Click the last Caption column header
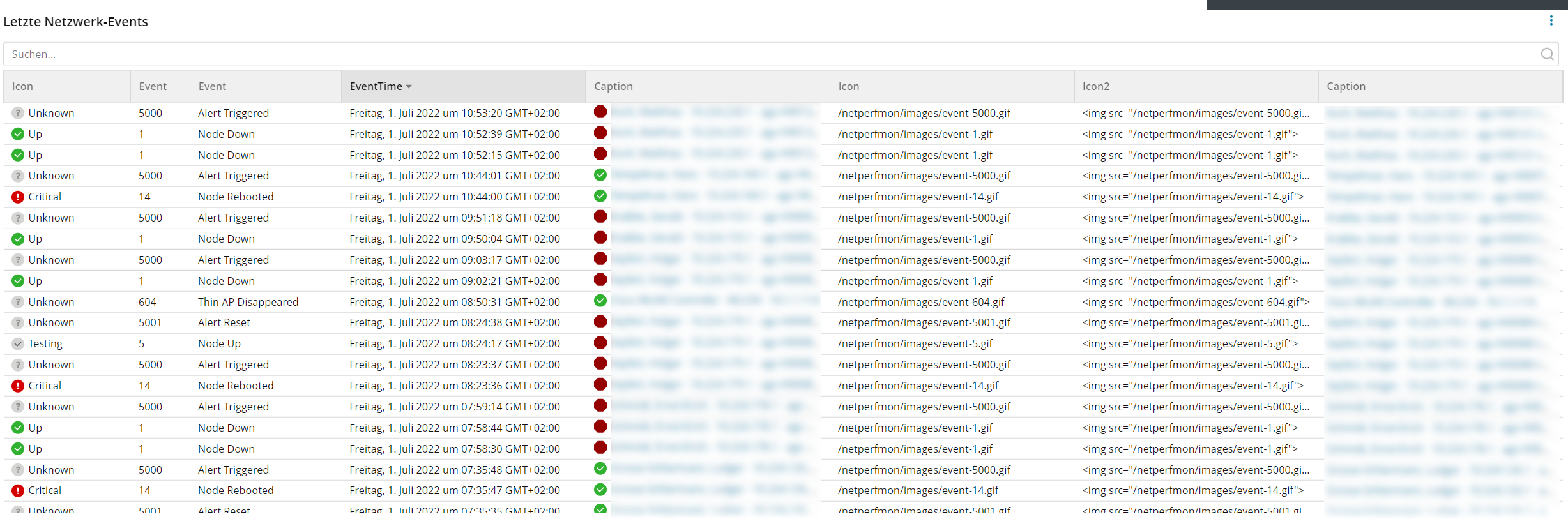 (1440, 86)
